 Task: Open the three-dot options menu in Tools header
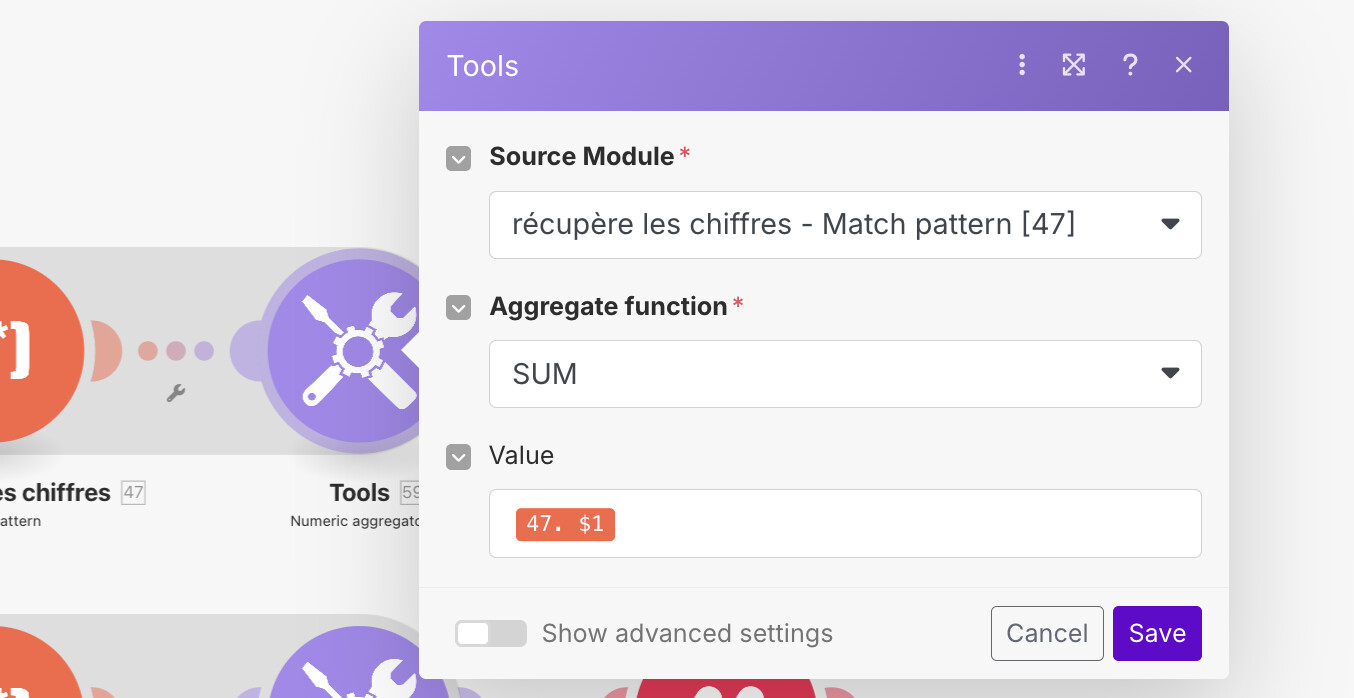(1022, 65)
